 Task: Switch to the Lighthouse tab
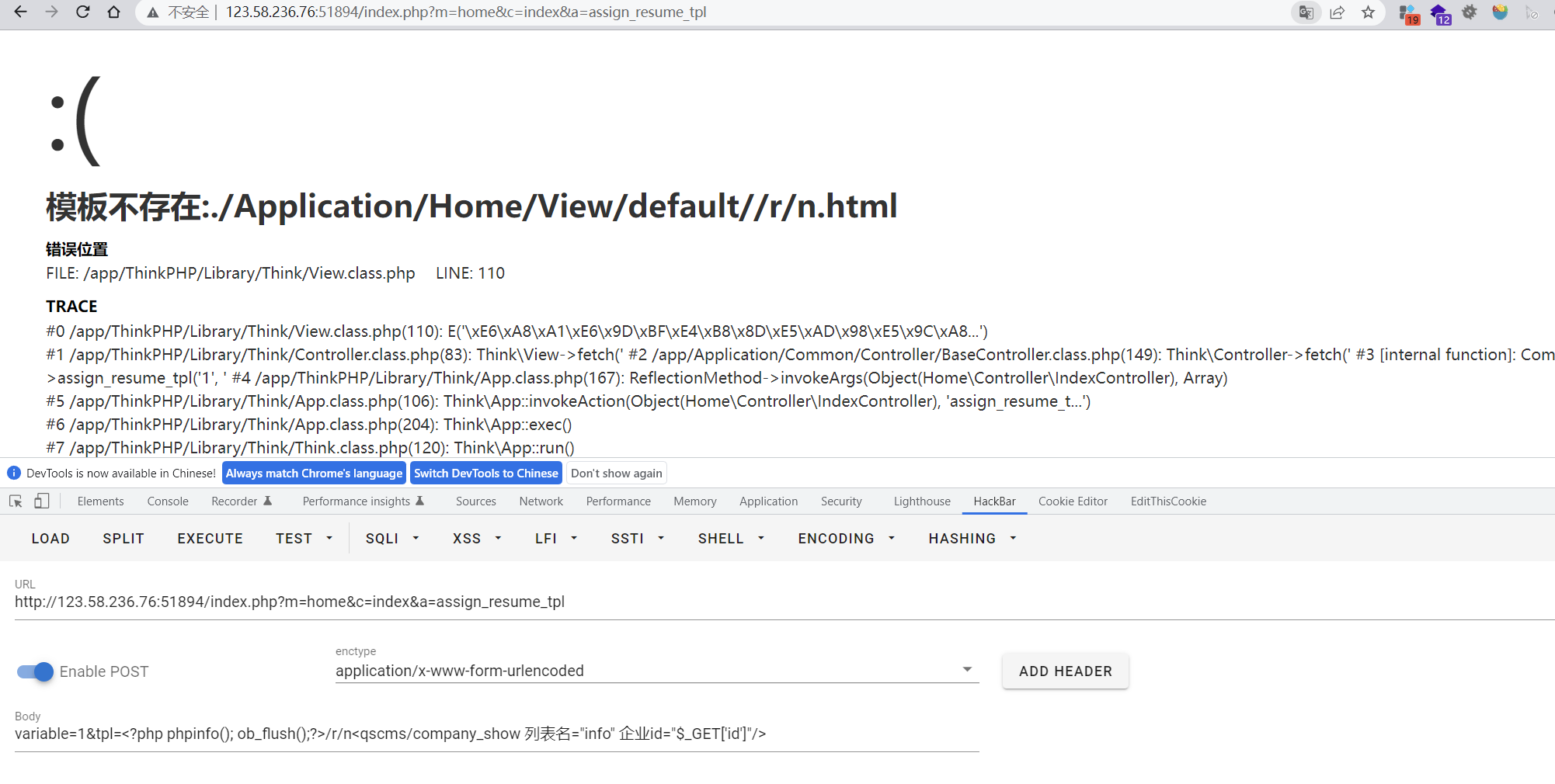922,501
